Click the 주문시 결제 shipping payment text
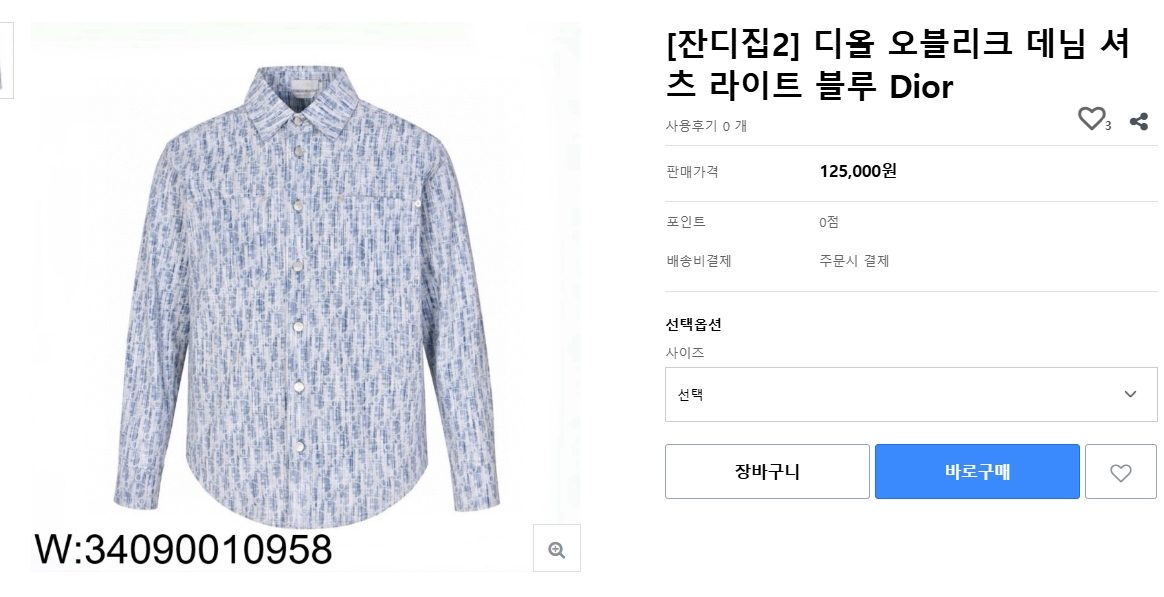Screen dimensions: 1164x597 pos(854,261)
